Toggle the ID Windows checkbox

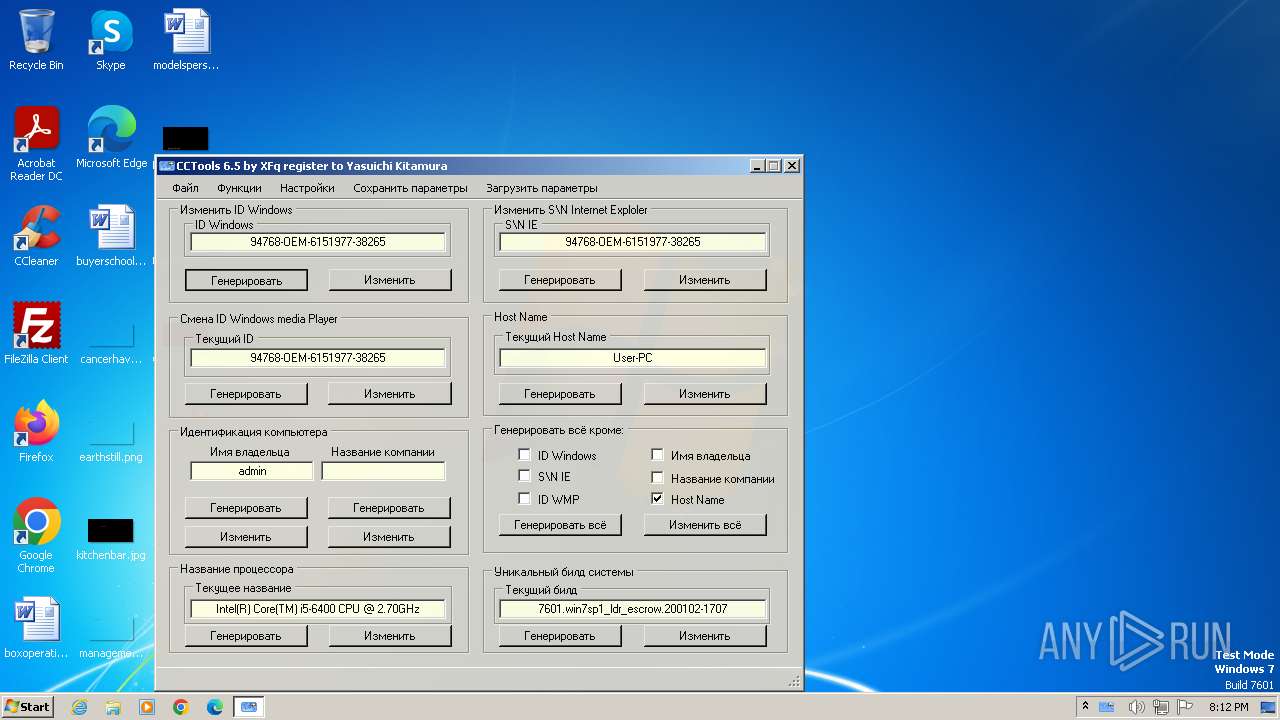[x=524, y=455]
